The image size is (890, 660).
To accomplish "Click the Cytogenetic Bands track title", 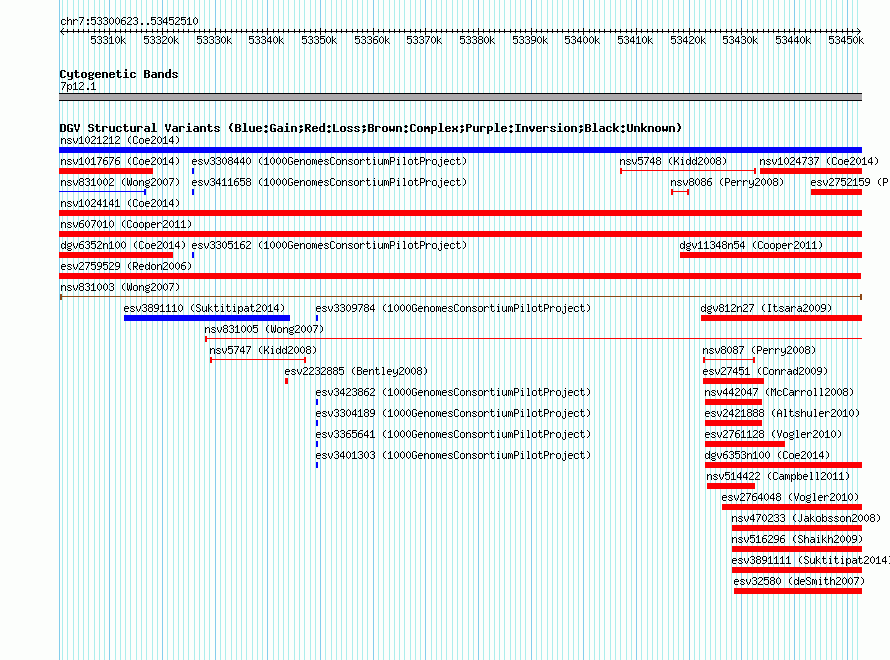I will pos(119,74).
